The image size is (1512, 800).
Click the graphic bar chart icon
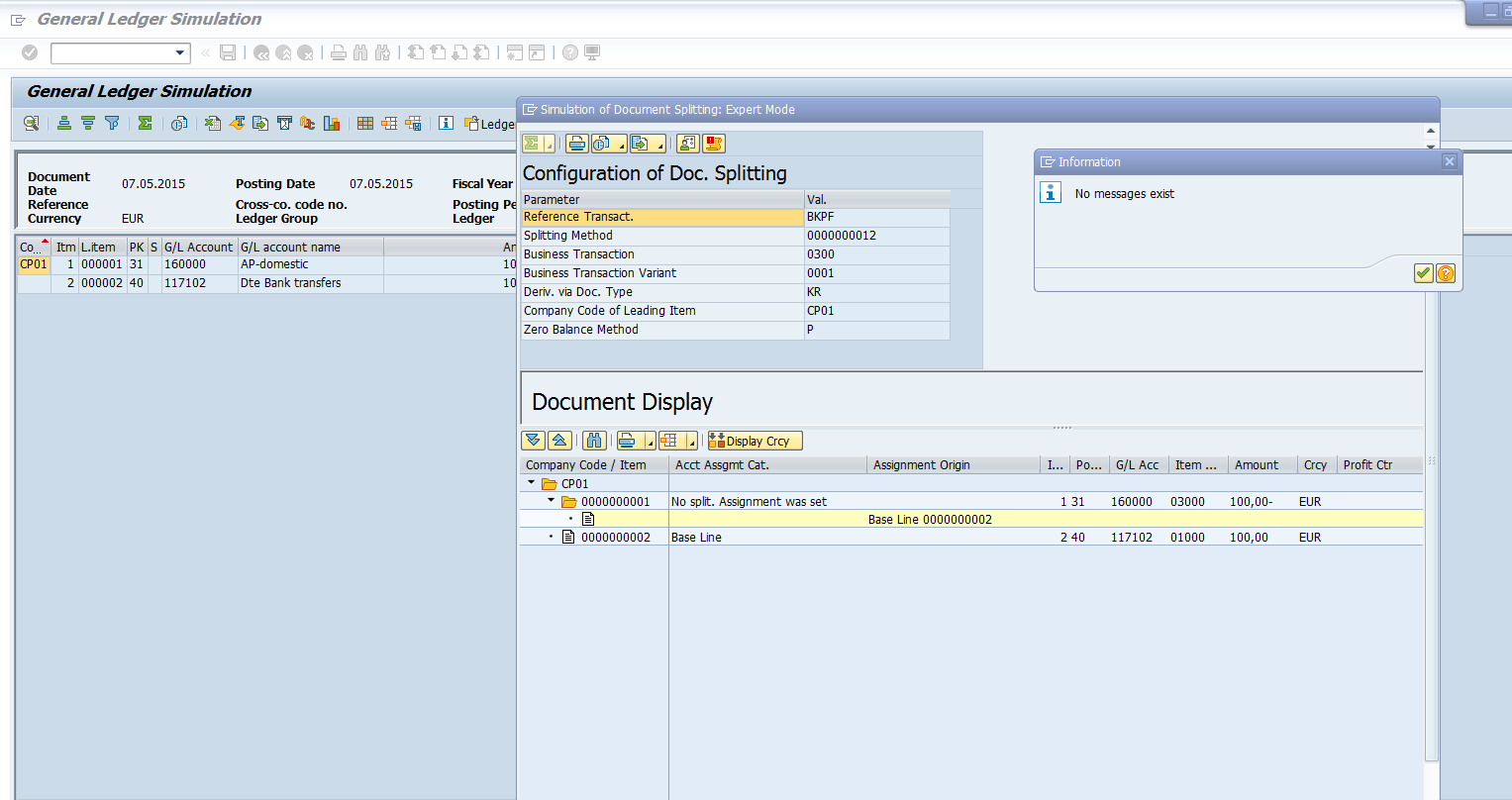pos(332,124)
